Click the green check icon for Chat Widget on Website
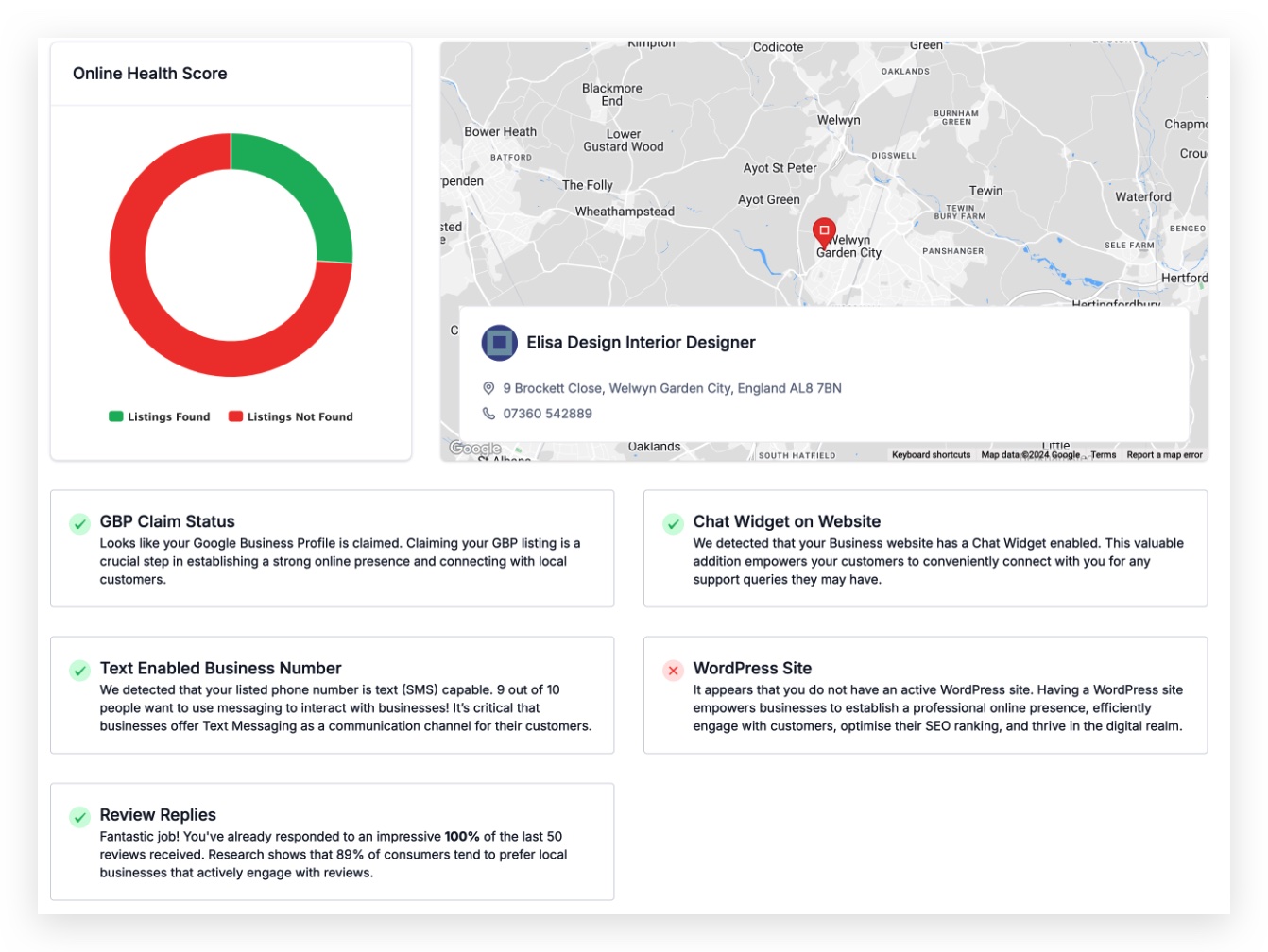Screen dimensions: 1268x952 (x=673, y=524)
